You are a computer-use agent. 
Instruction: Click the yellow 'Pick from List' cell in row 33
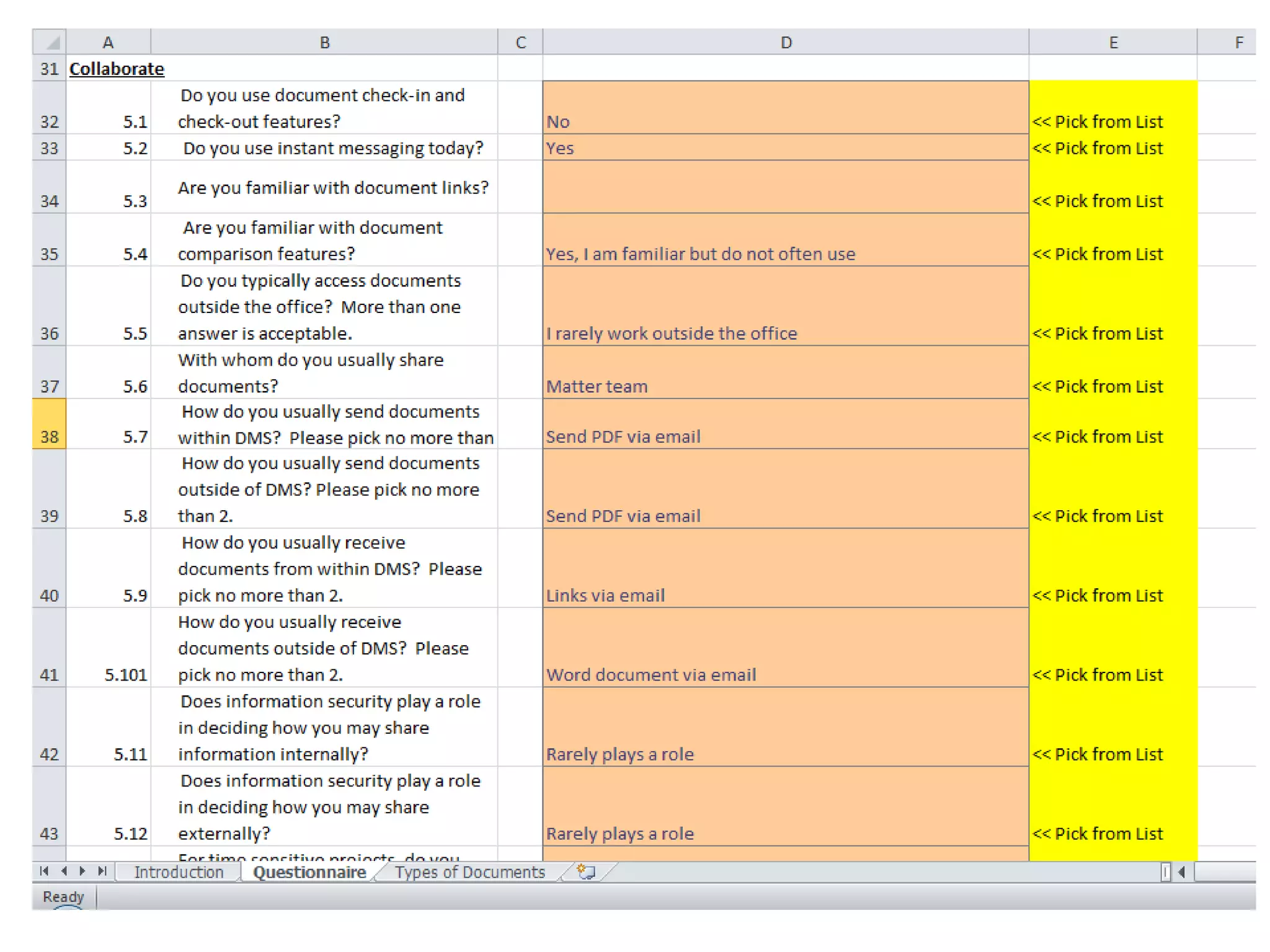point(1112,148)
